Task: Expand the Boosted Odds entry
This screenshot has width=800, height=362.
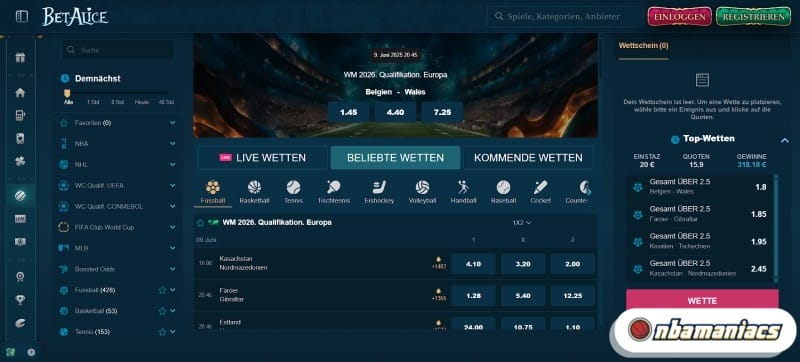Action: click(172, 269)
